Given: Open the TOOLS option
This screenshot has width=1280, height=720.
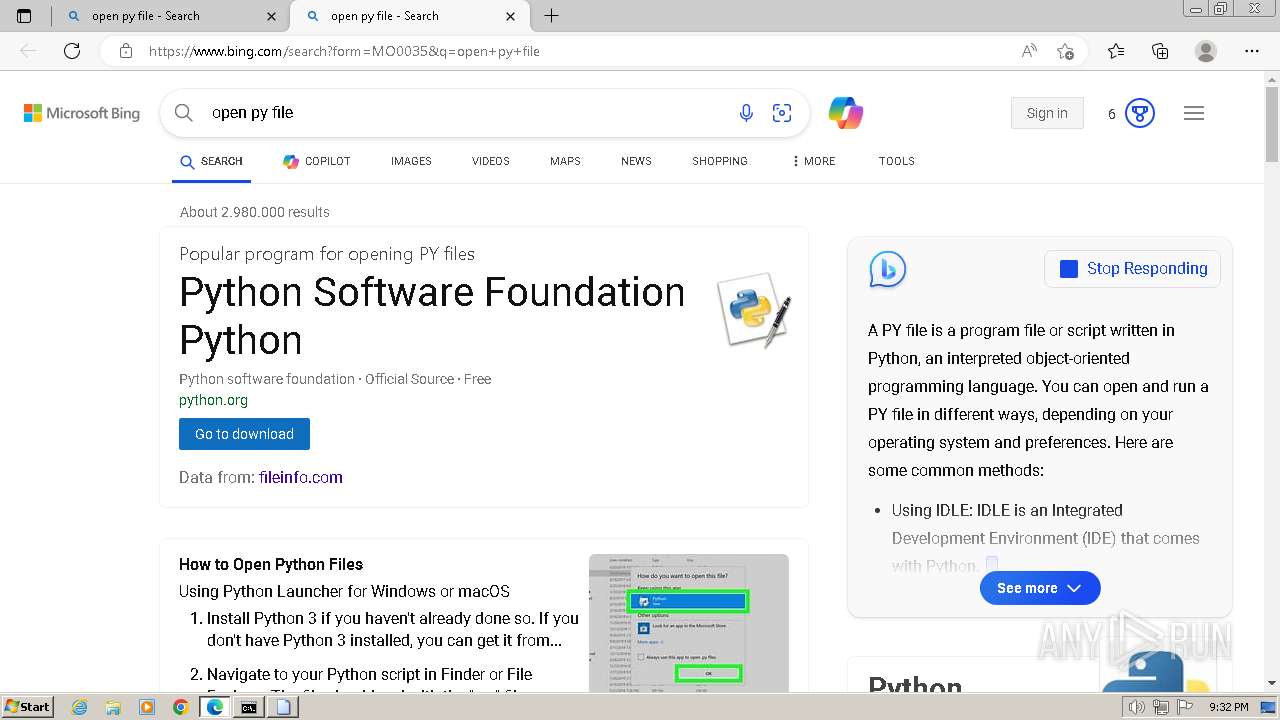Looking at the screenshot, I should tap(897, 161).
